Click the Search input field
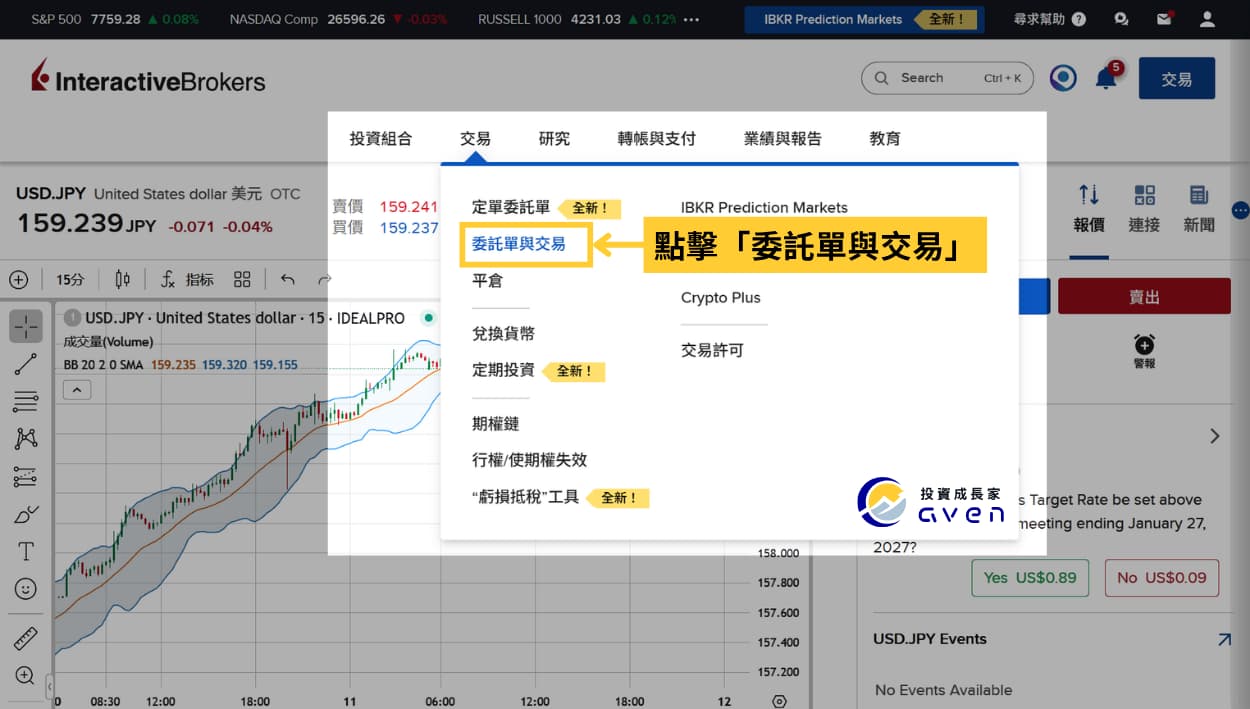 click(947, 78)
